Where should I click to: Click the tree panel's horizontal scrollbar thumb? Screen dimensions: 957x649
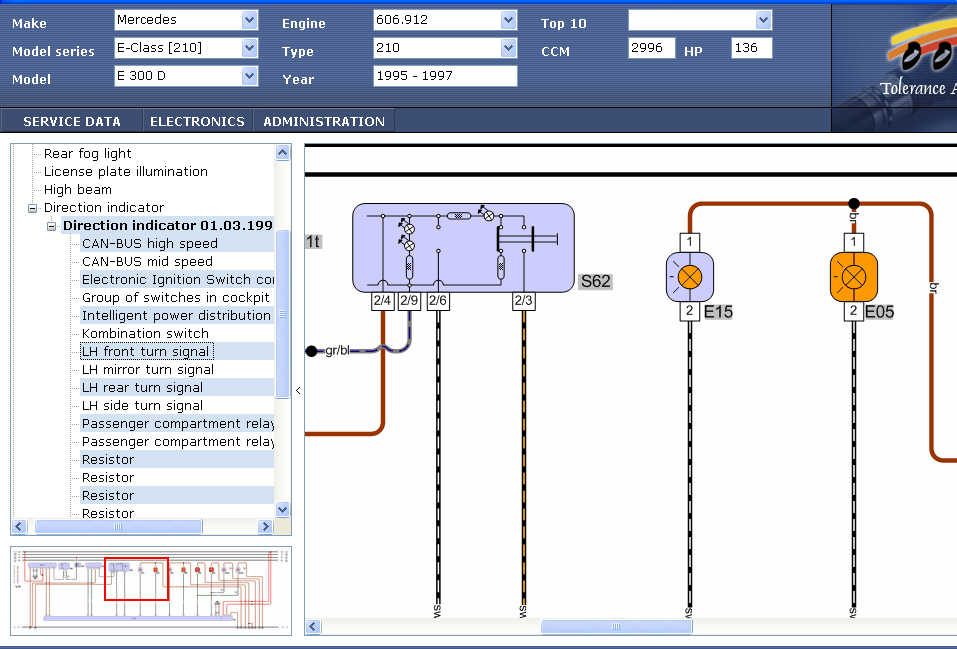118,526
